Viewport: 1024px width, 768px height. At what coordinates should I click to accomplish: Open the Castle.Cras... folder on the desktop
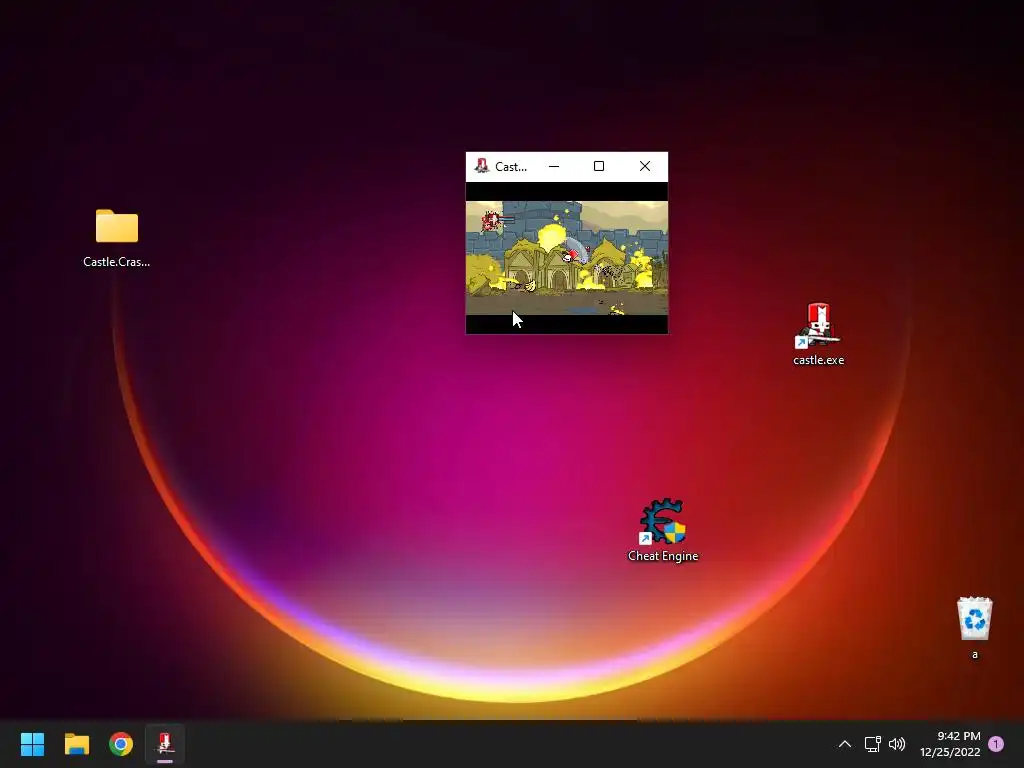pos(116,238)
